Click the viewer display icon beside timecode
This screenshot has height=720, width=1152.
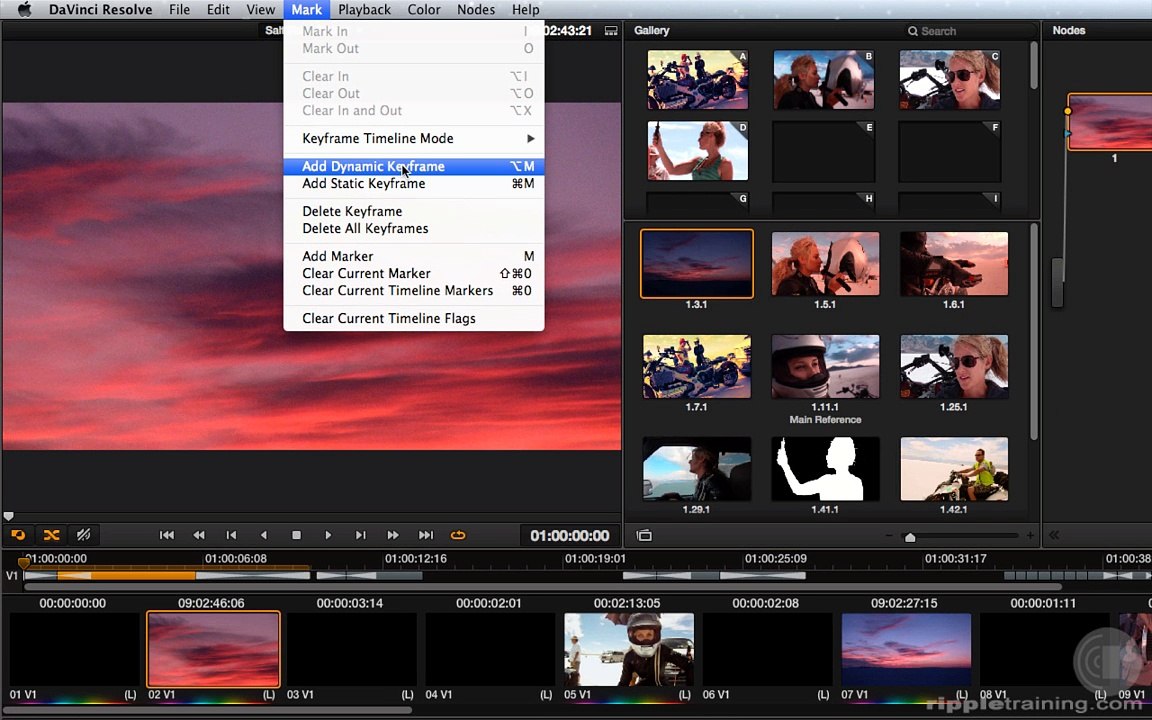pos(611,31)
